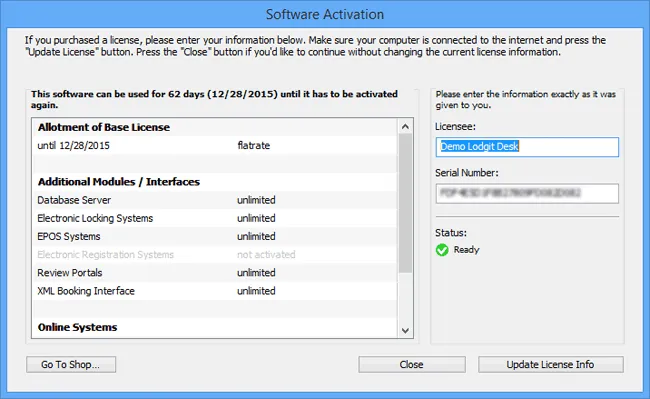This screenshot has width=650, height=399.
Task: Select the XML Booking Interface row
Action: [x=214, y=291]
